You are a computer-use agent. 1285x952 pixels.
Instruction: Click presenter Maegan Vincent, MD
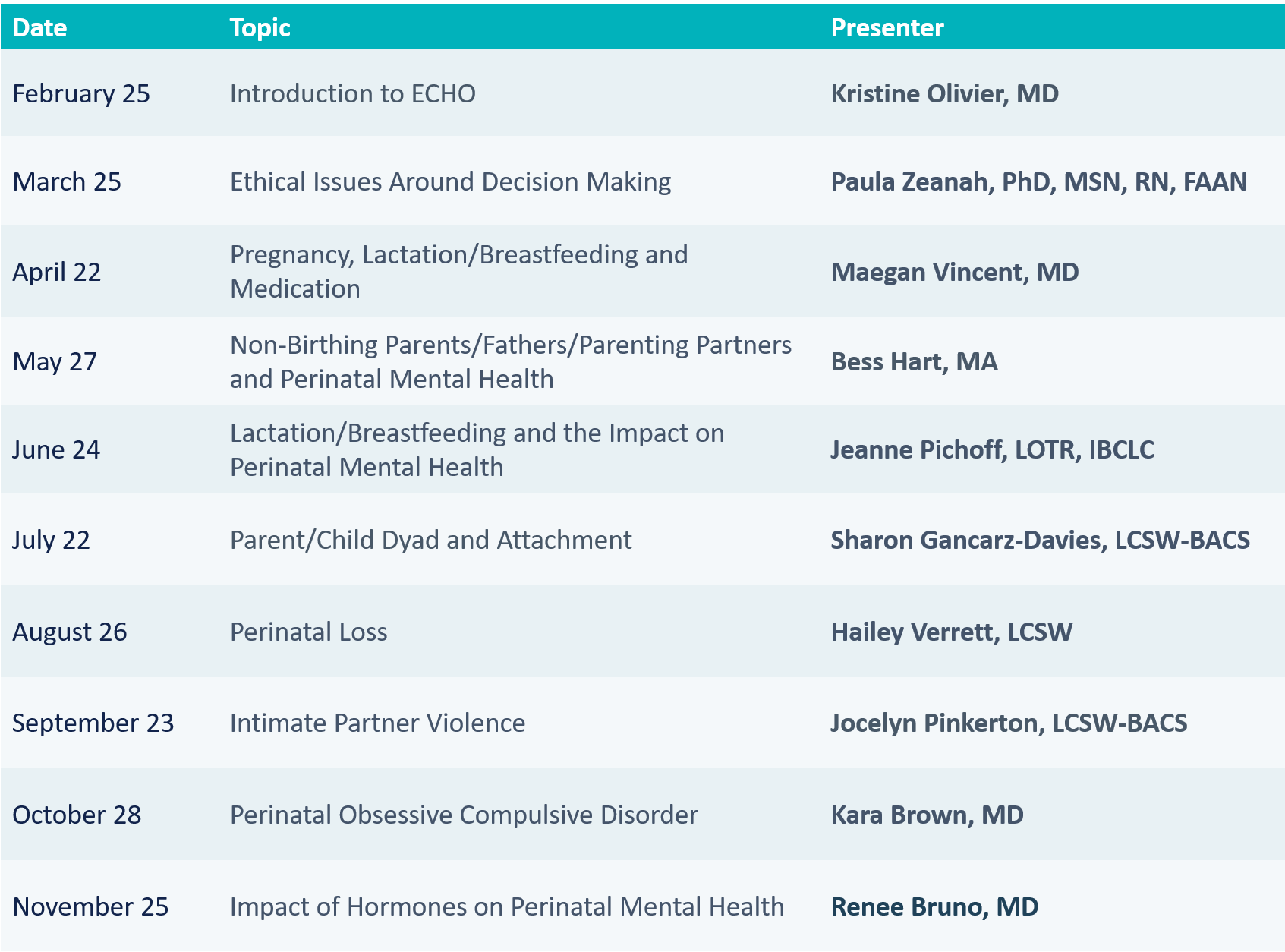click(954, 272)
